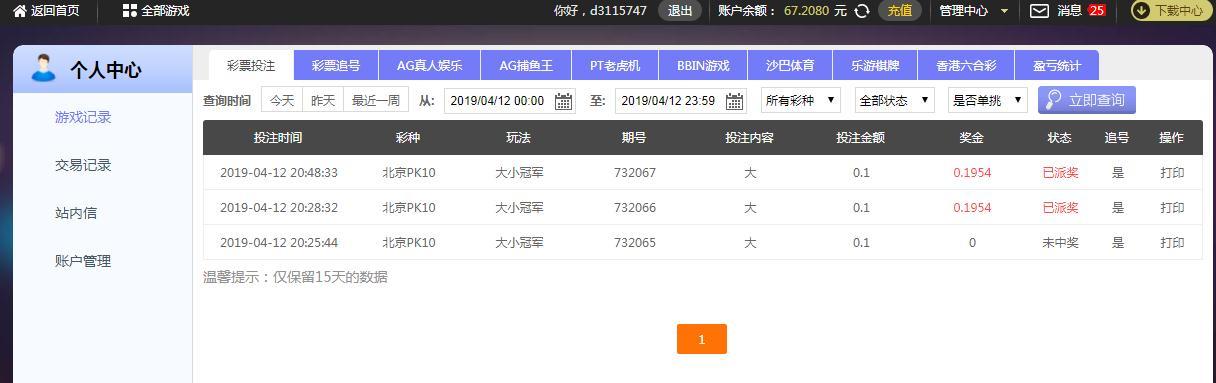
Task: Click the start date field 2019/04/12 00:00
Action: 510,101
